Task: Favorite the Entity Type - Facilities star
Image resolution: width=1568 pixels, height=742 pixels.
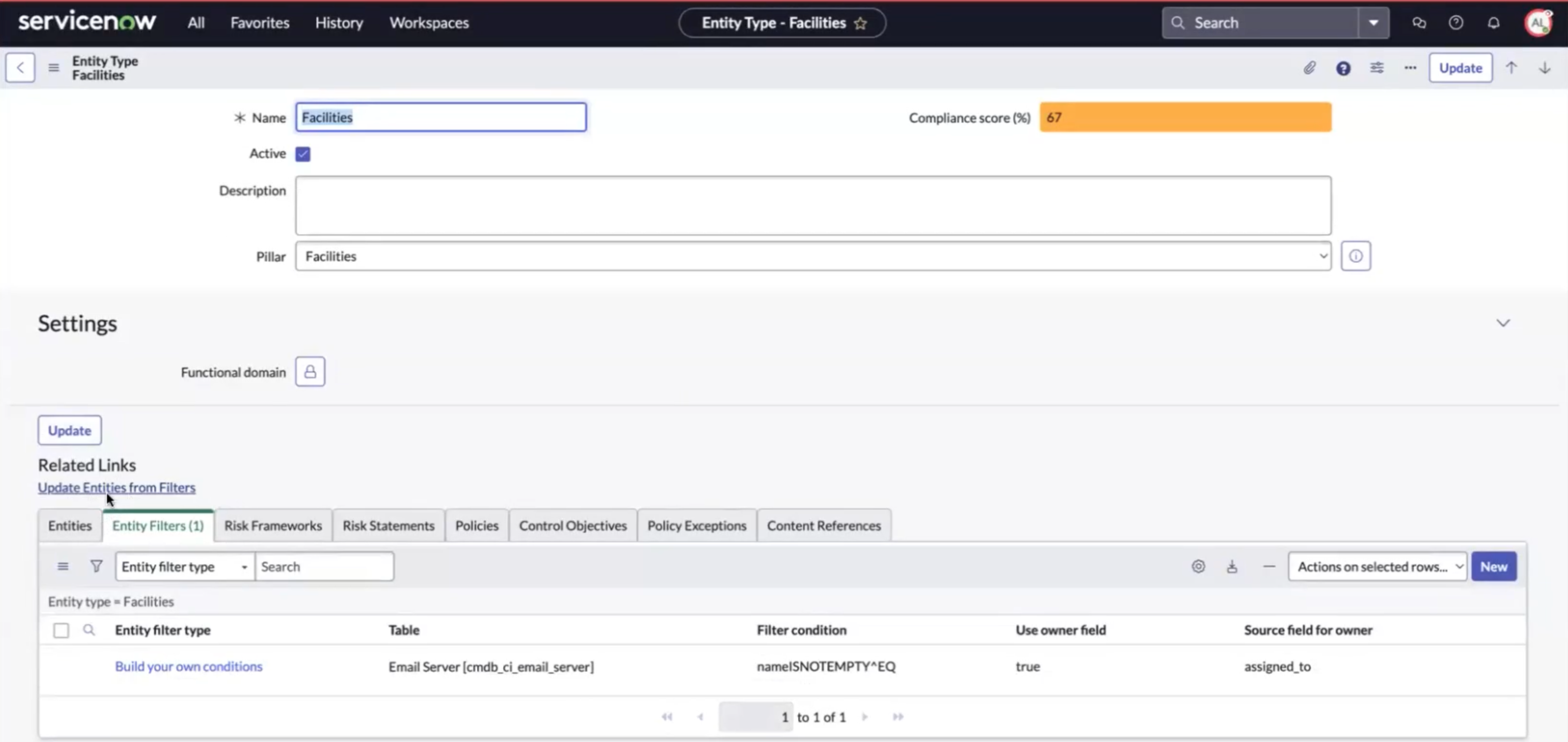Action: click(860, 23)
